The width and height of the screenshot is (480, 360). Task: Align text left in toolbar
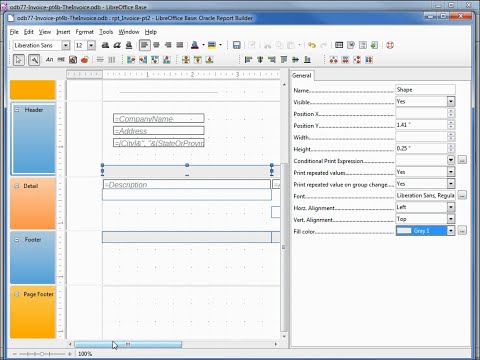click(144, 45)
